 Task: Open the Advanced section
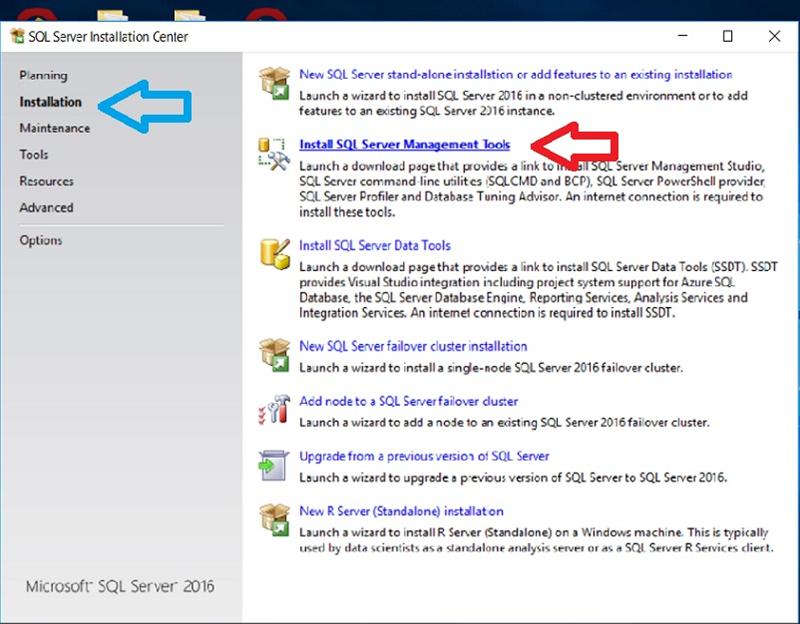point(46,207)
